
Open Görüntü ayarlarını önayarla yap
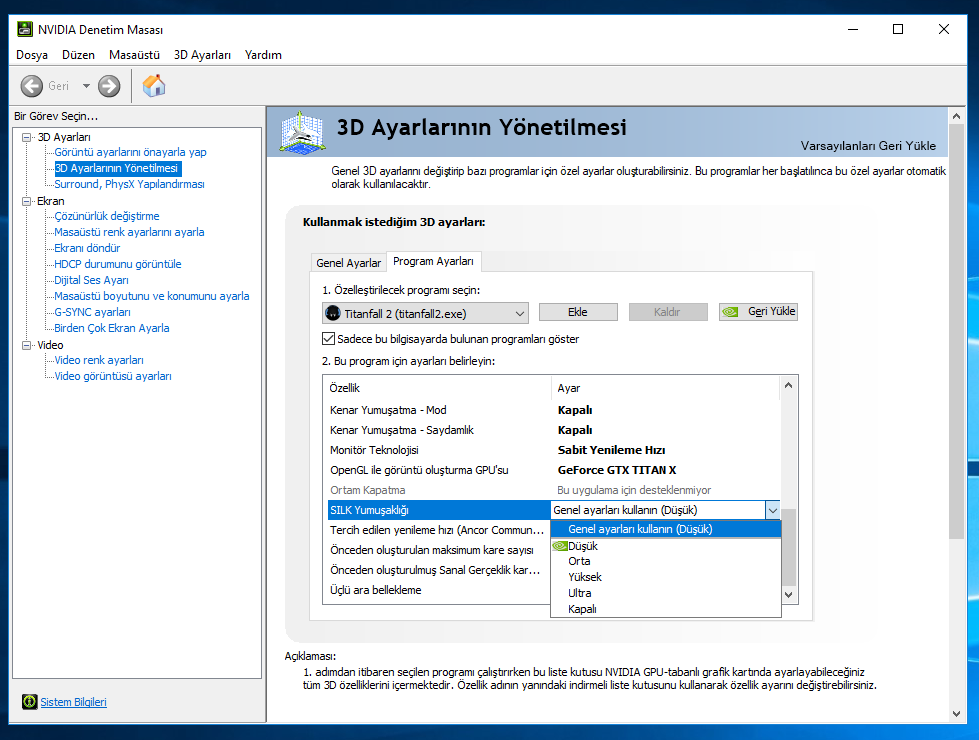pos(130,152)
